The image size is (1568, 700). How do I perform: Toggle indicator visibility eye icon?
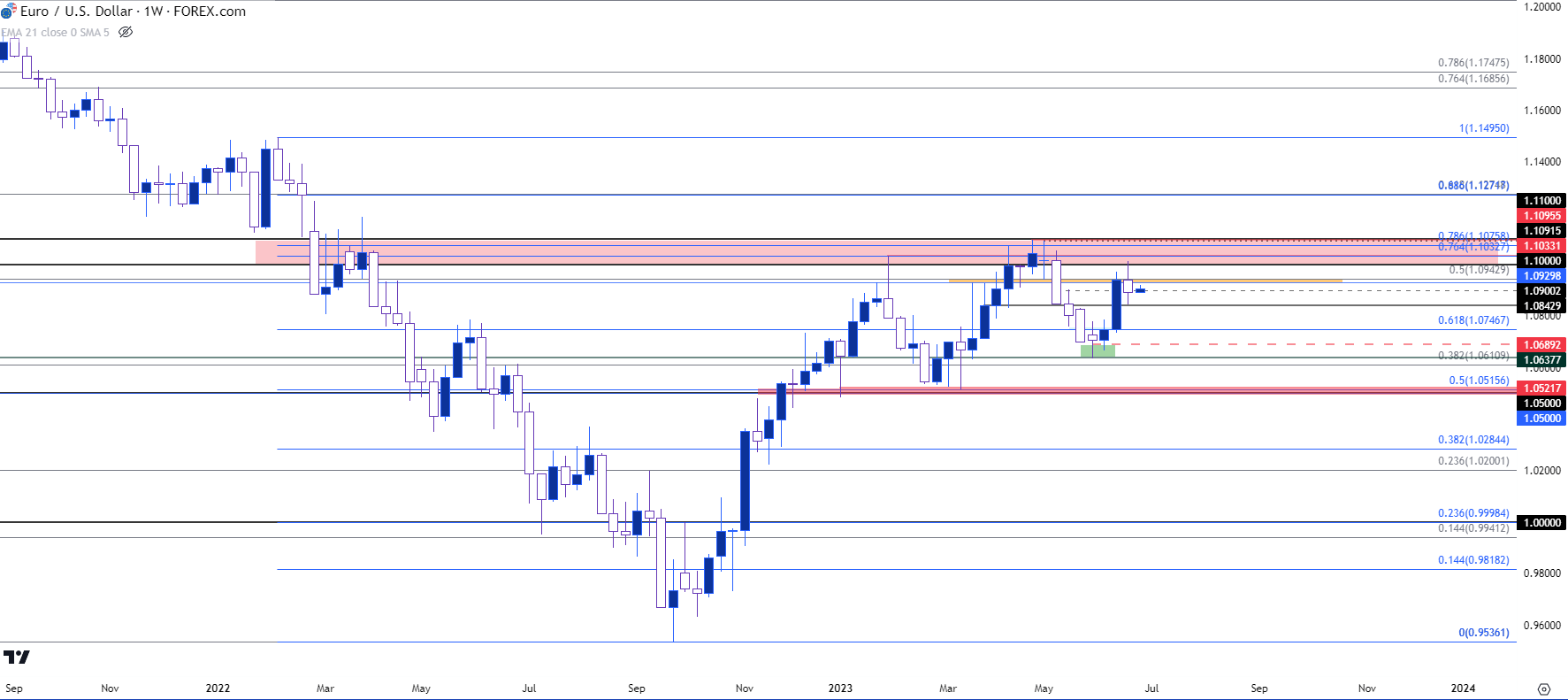(126, 33)
